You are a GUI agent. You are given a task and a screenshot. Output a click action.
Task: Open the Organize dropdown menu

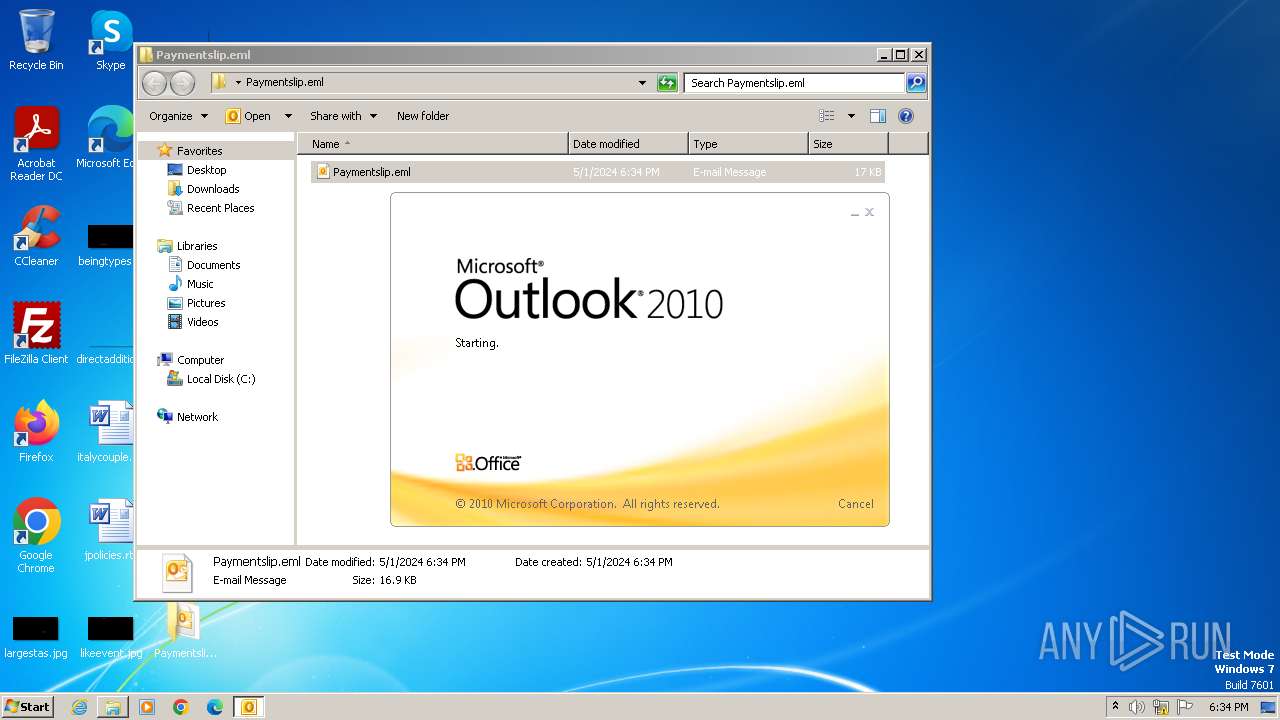[178, 116]
